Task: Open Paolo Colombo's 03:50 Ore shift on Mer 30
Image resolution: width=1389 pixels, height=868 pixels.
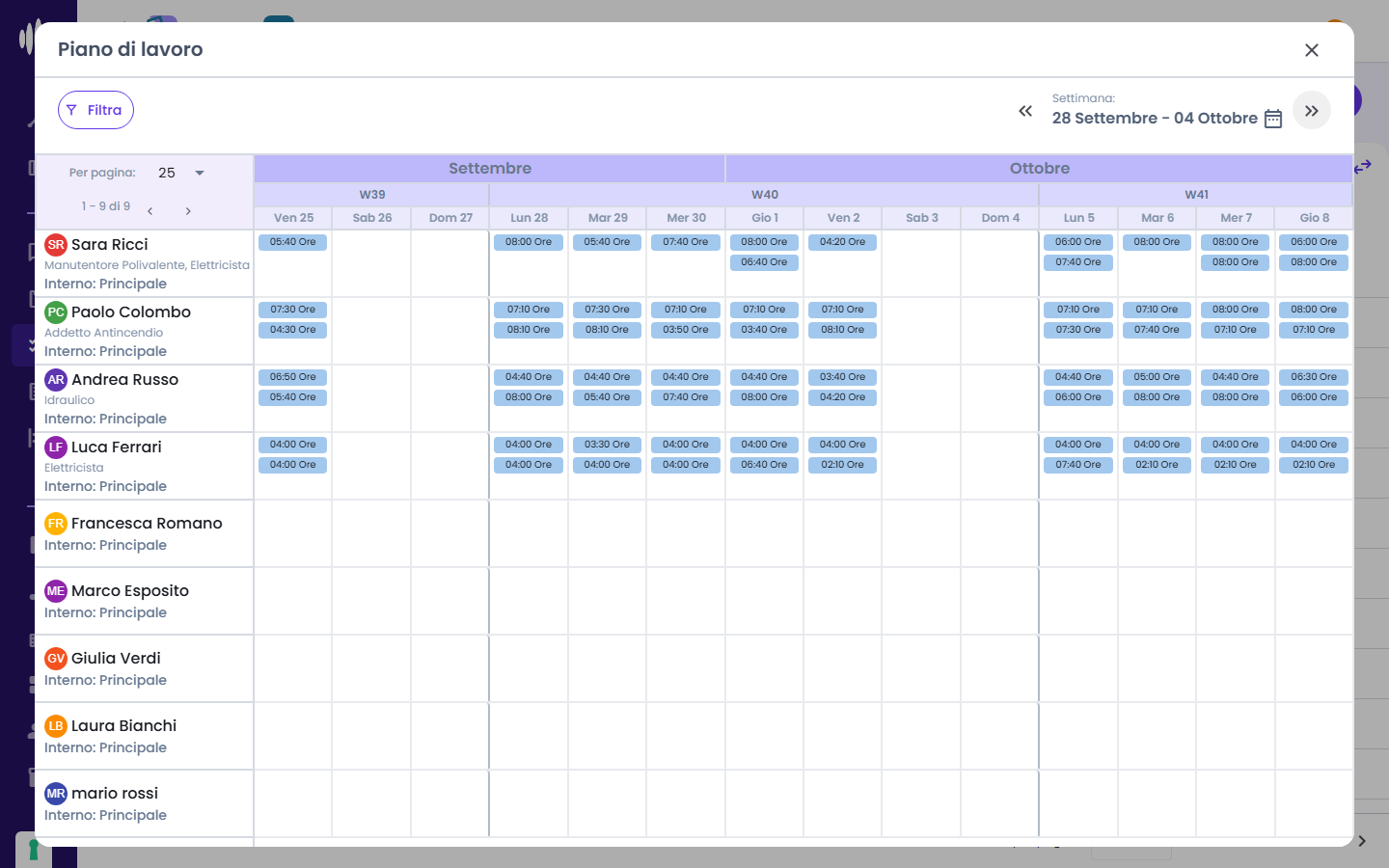Action: click(x=686, y=330)
